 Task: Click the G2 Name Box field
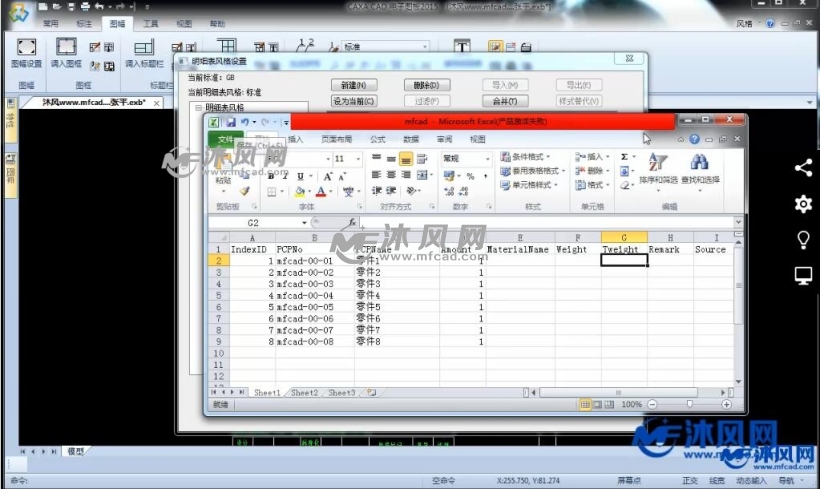pos(253,223)
